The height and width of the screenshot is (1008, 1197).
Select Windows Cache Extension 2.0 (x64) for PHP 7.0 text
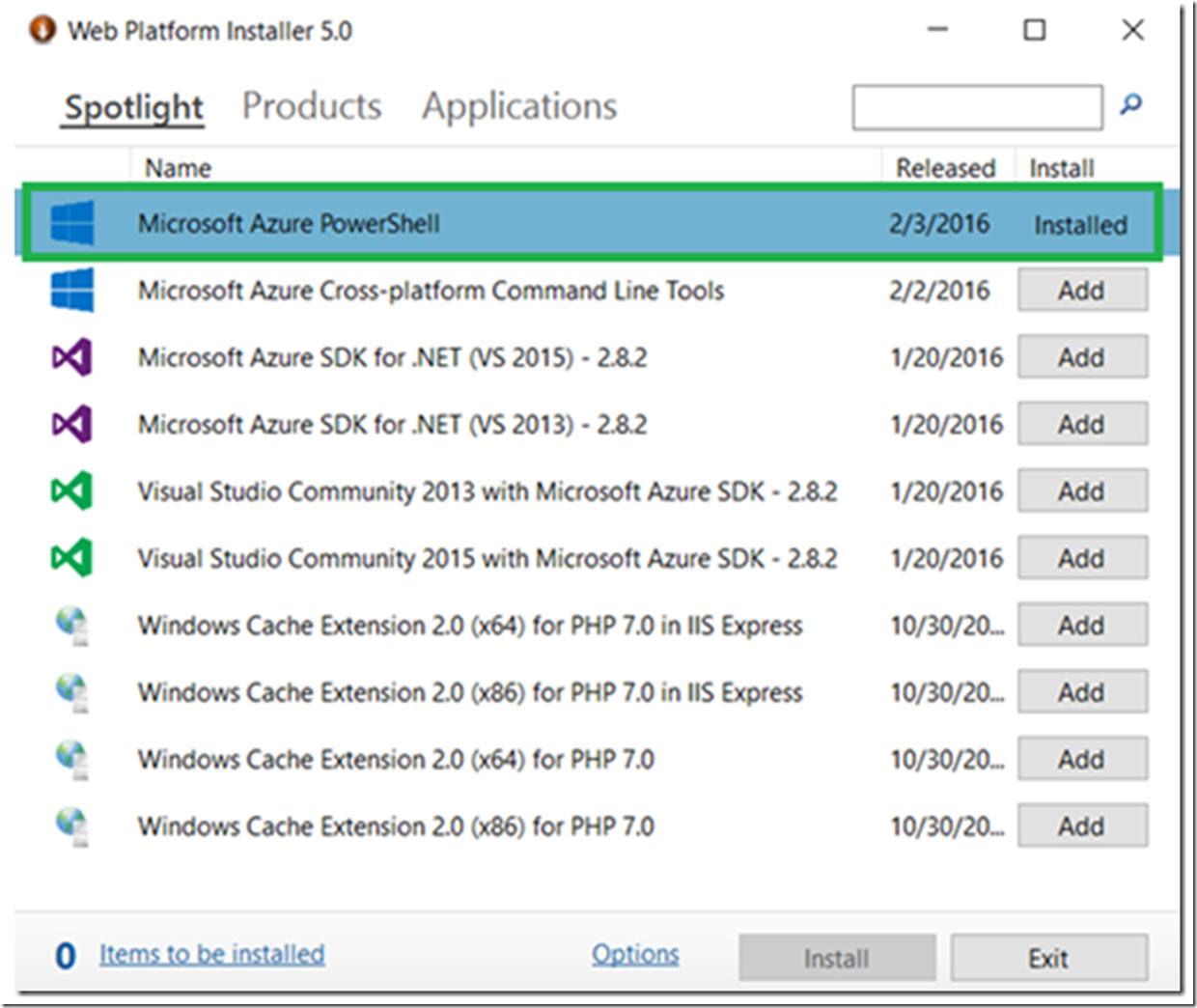pos(396,760)
